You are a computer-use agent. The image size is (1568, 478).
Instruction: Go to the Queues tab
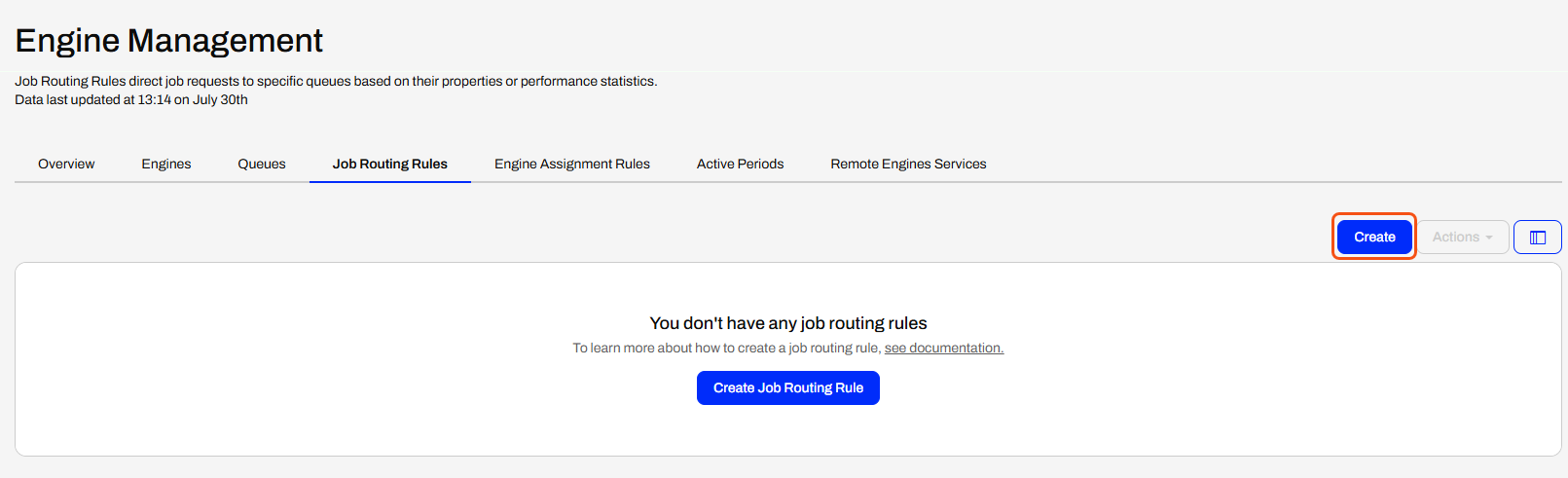coord(262,164)
